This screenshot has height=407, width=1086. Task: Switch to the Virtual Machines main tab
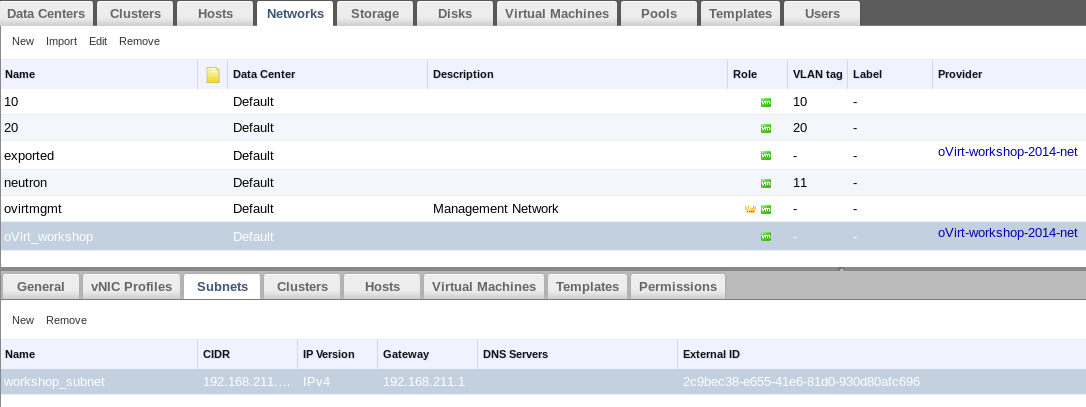pos(557,14)
